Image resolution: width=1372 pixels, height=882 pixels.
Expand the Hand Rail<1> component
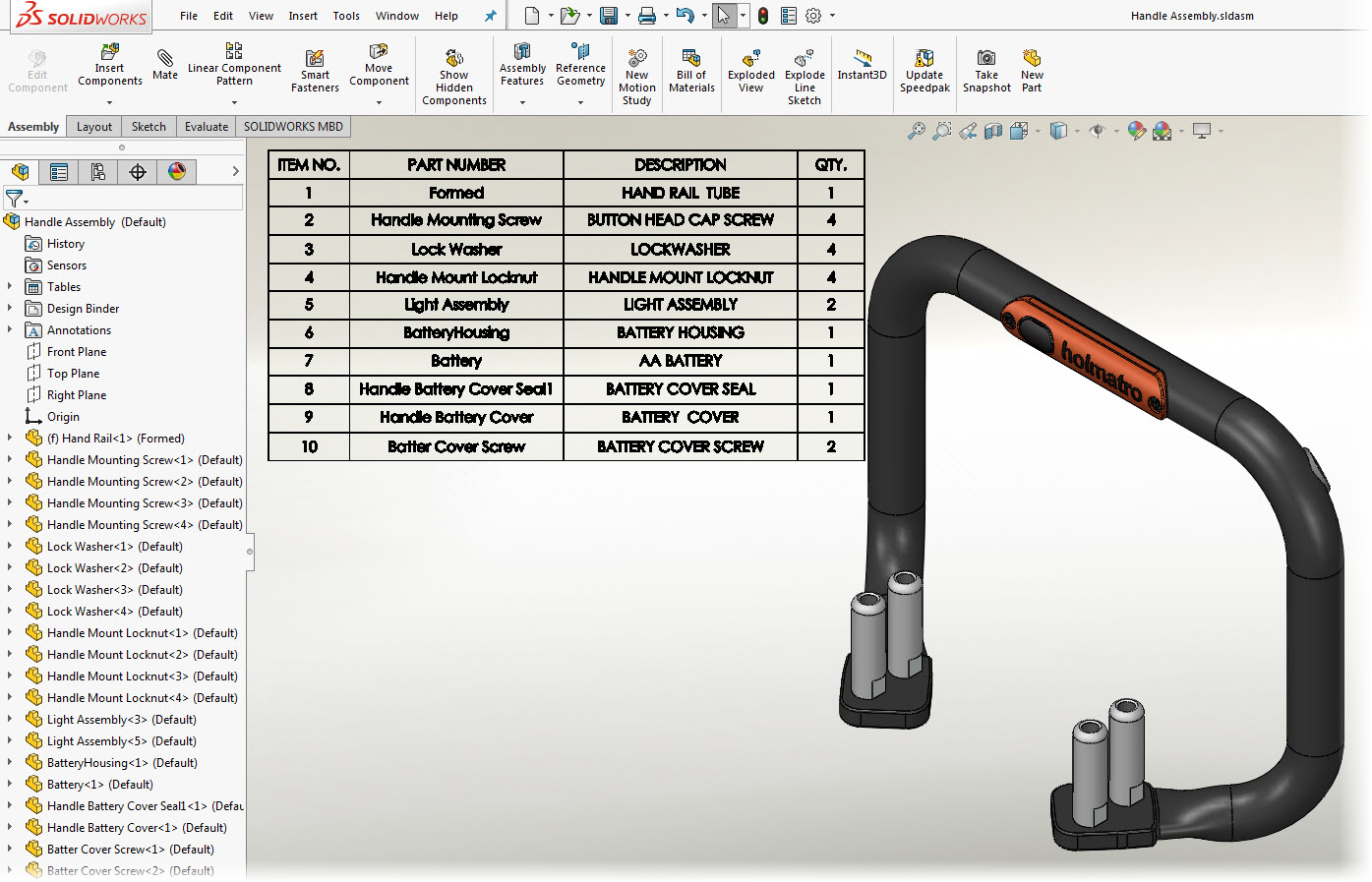tap(10, 439)
